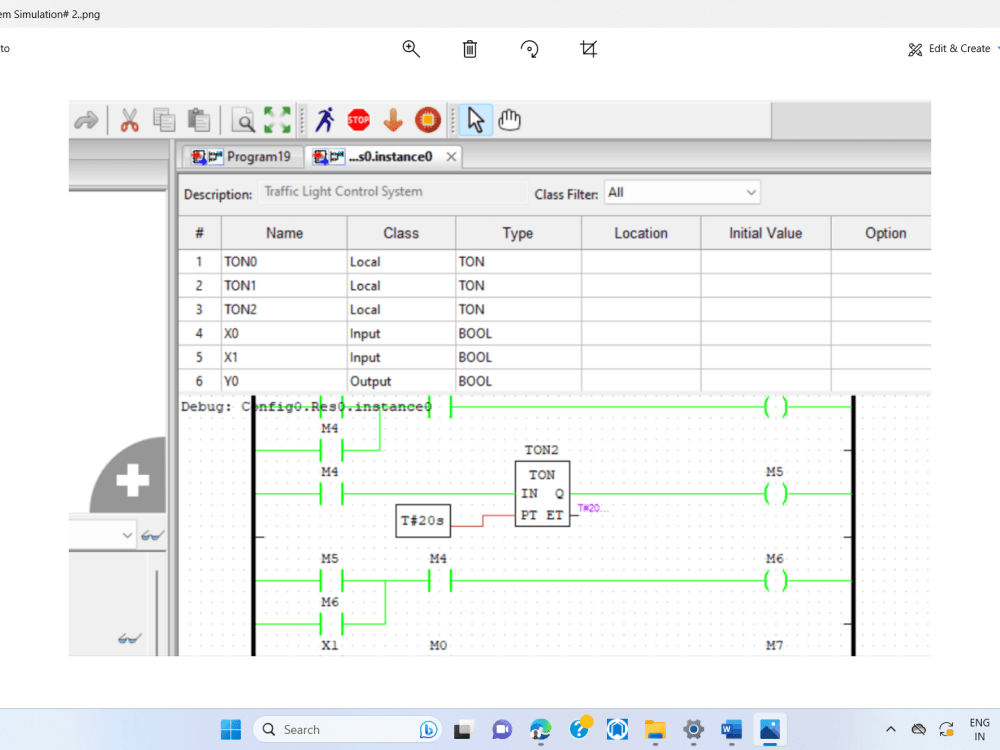Viewport: 1000px width, 750px height.
Task: Start the simulation with the run icon
Action: tap(326, 119)
